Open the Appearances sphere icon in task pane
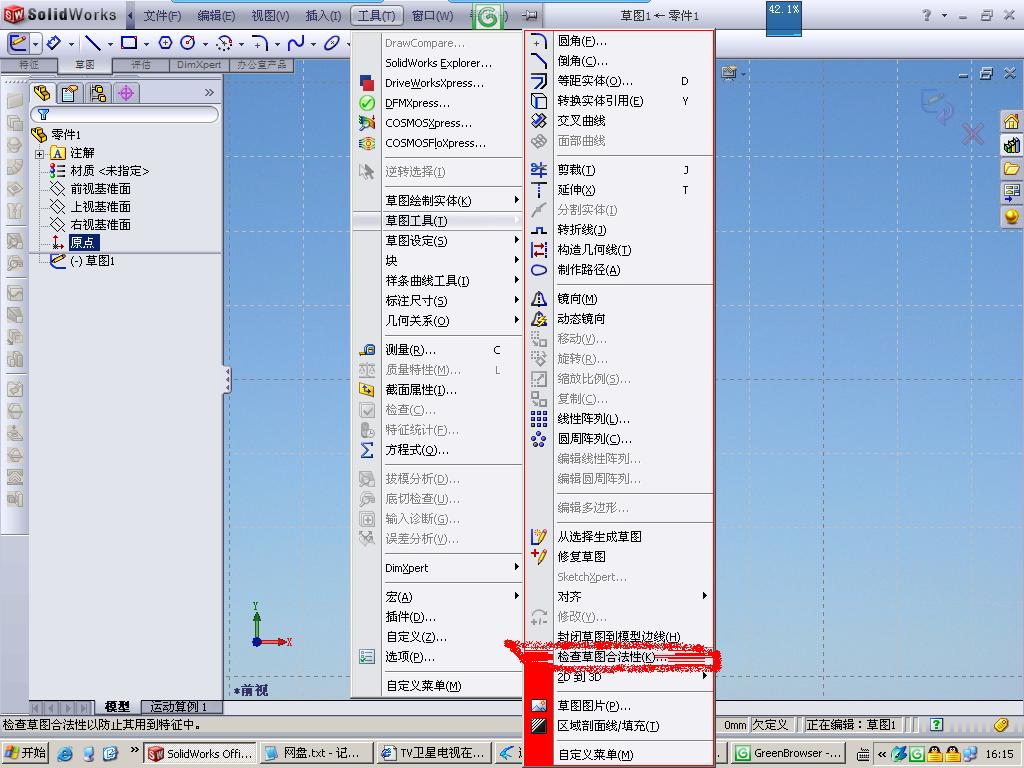Image resolution: width=1024 pixels, height=768 pixels. (1012, 216)
